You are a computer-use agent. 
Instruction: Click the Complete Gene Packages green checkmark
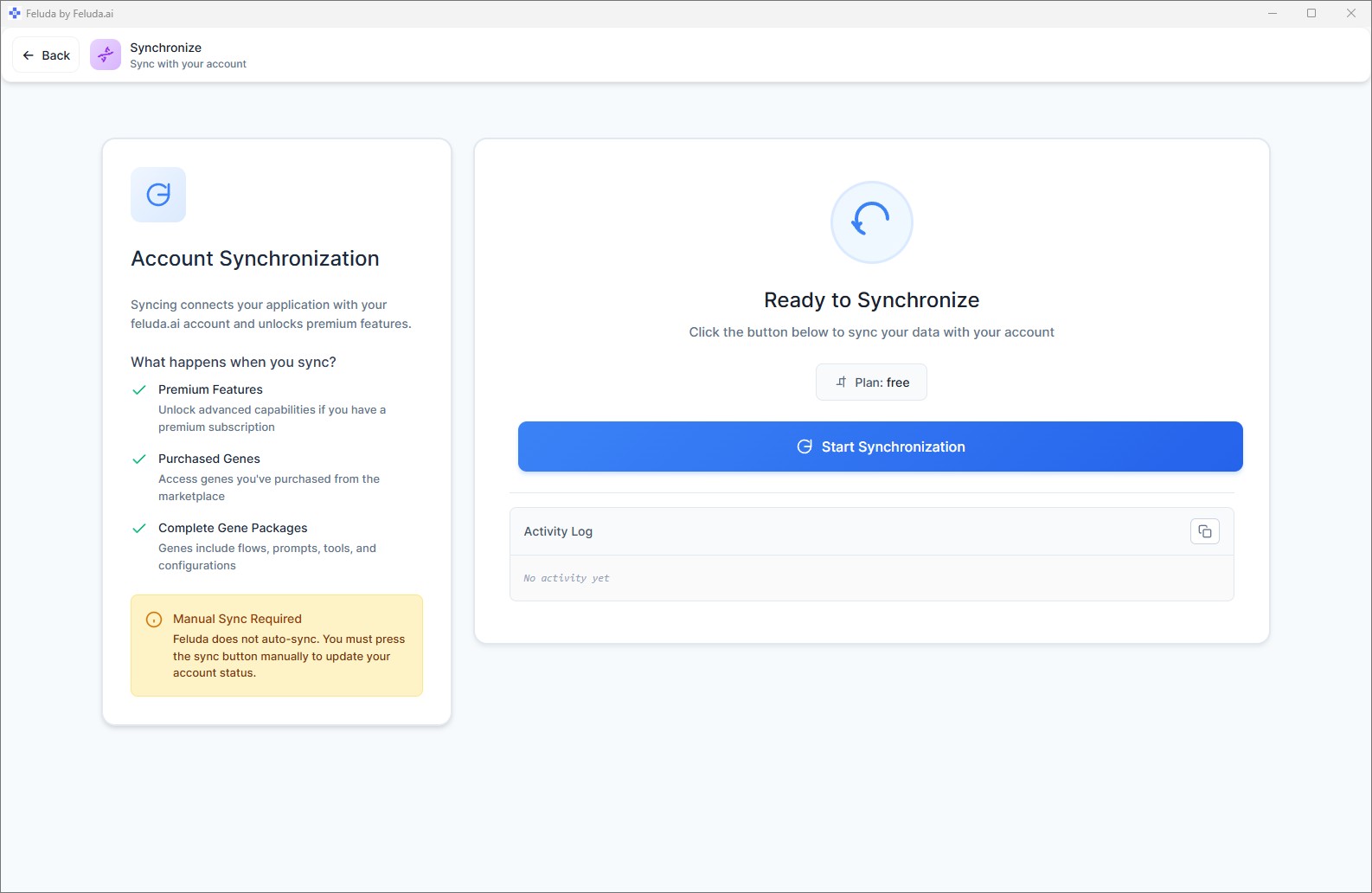[x=138, y=529]
